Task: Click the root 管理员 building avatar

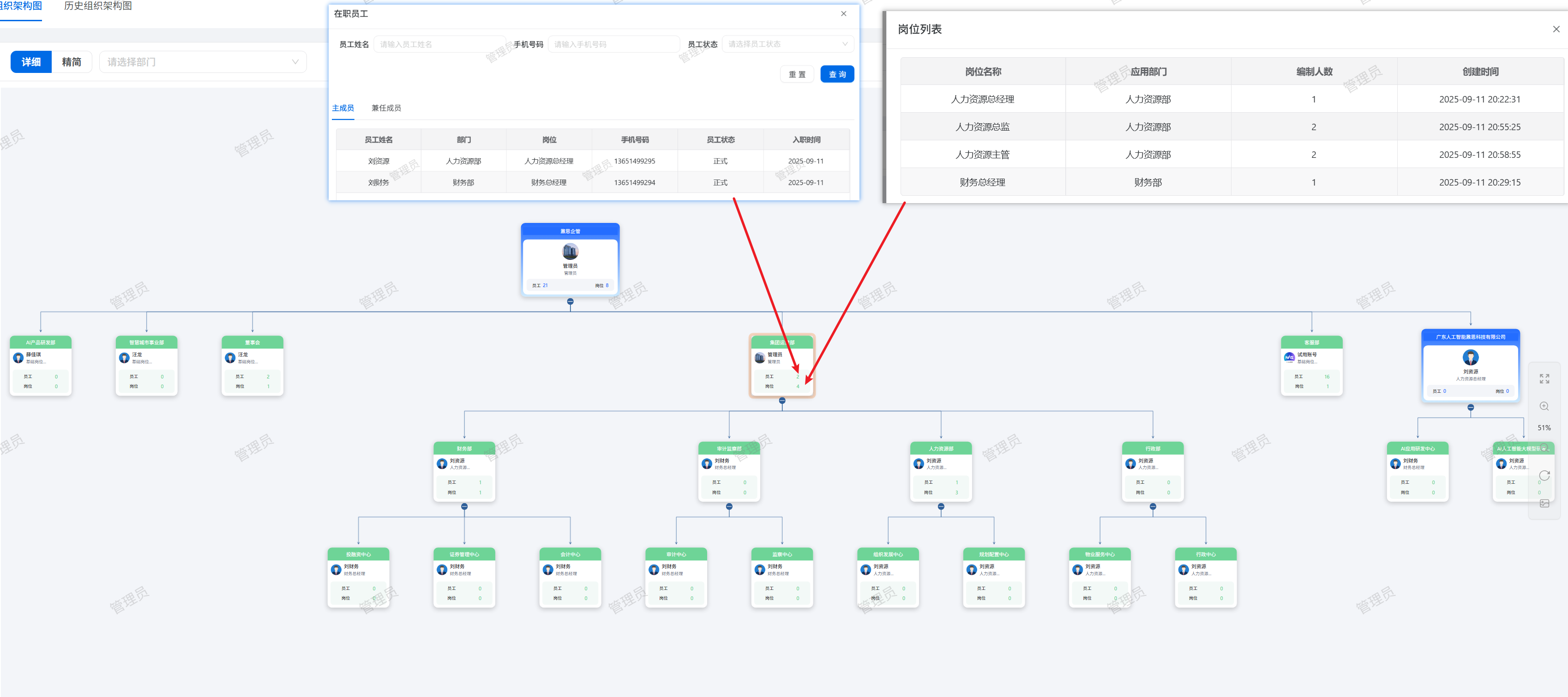Action: [x=570, y=251]
